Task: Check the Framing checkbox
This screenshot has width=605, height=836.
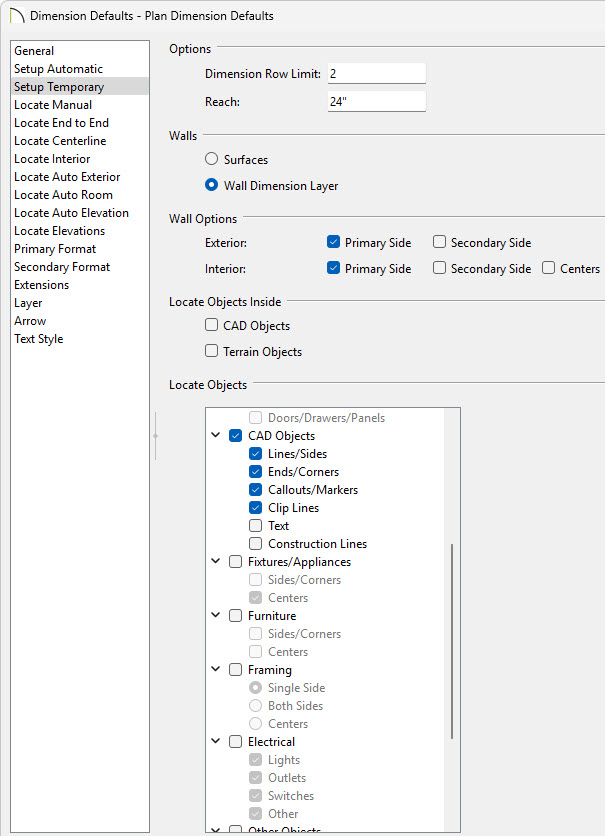Action: point(236,670)
